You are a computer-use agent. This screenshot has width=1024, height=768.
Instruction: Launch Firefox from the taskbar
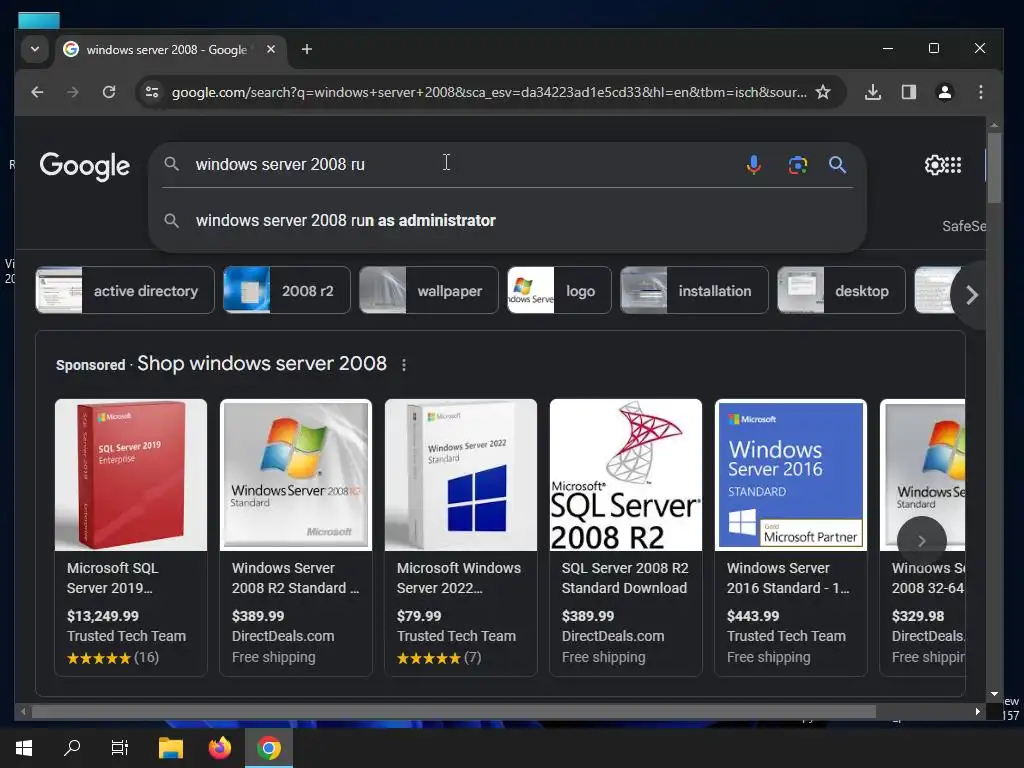tap(219, 747)
